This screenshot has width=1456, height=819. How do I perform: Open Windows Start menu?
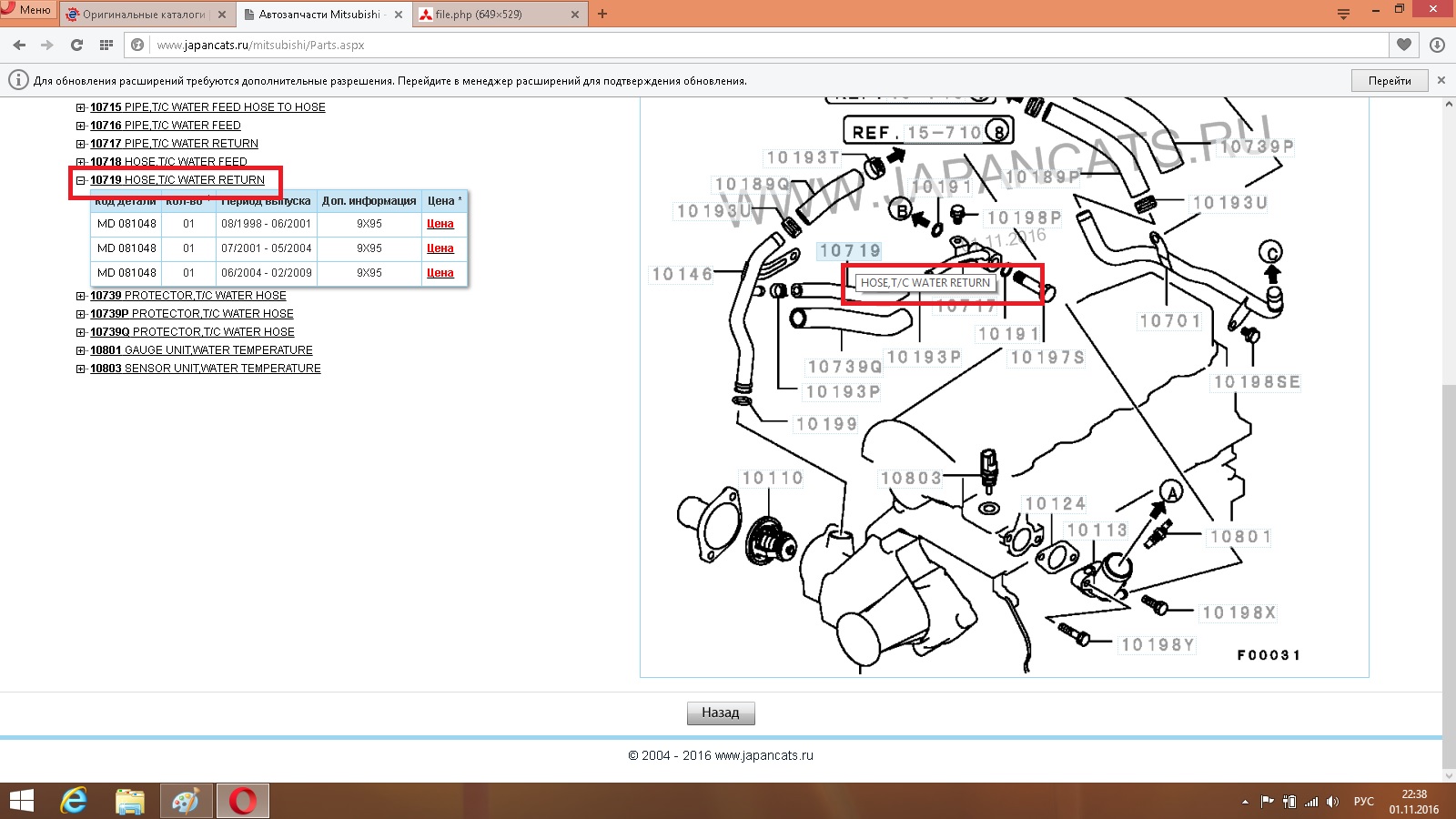tap(21, 801)
